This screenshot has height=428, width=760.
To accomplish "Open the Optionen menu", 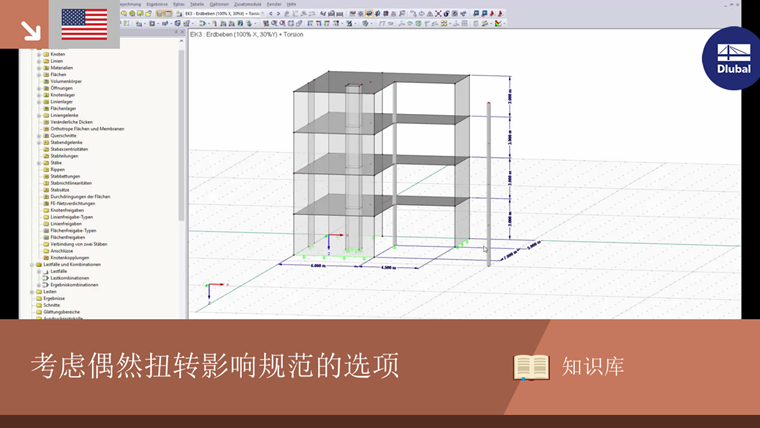I will [219, 4].
